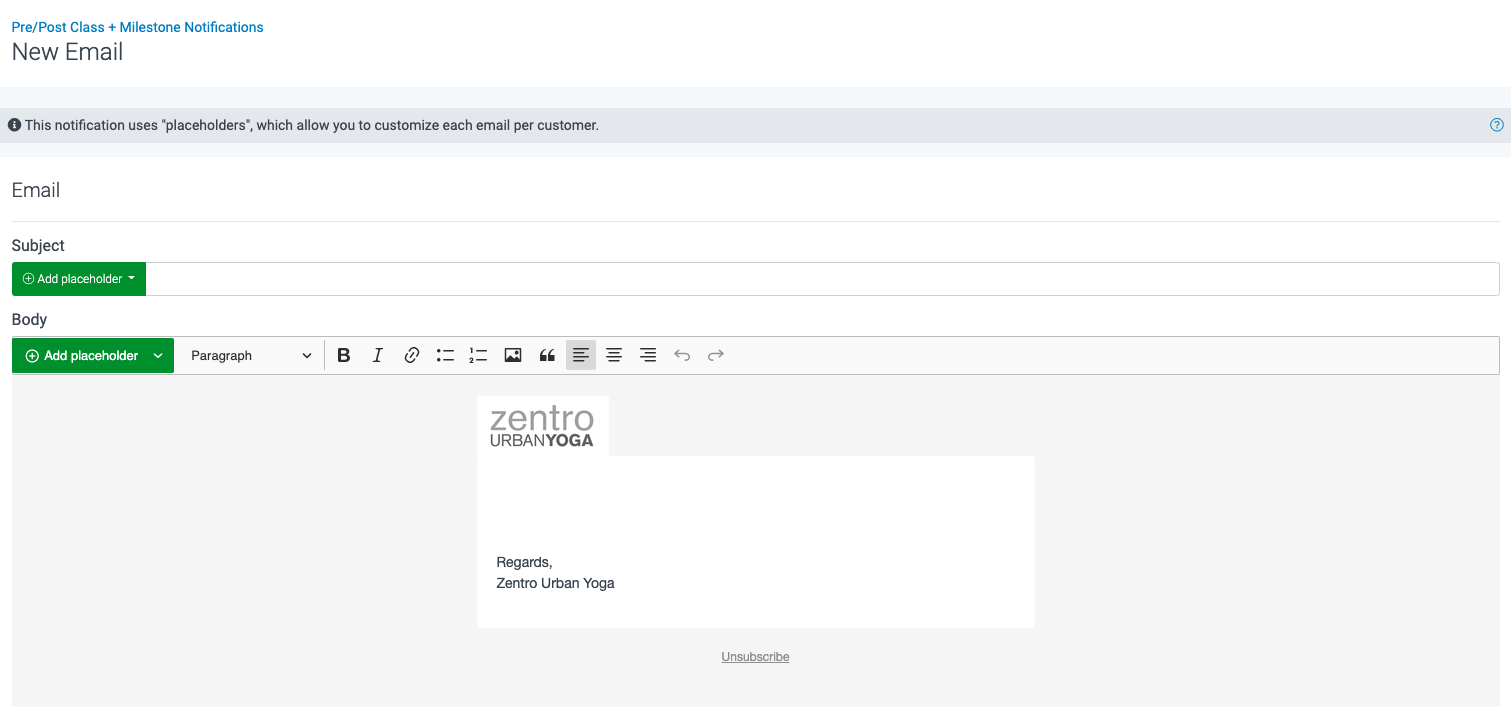Screen dimensions: 1511x717
Task: Open the Paragraph style dropdown
Action: (x=249, y=355)
